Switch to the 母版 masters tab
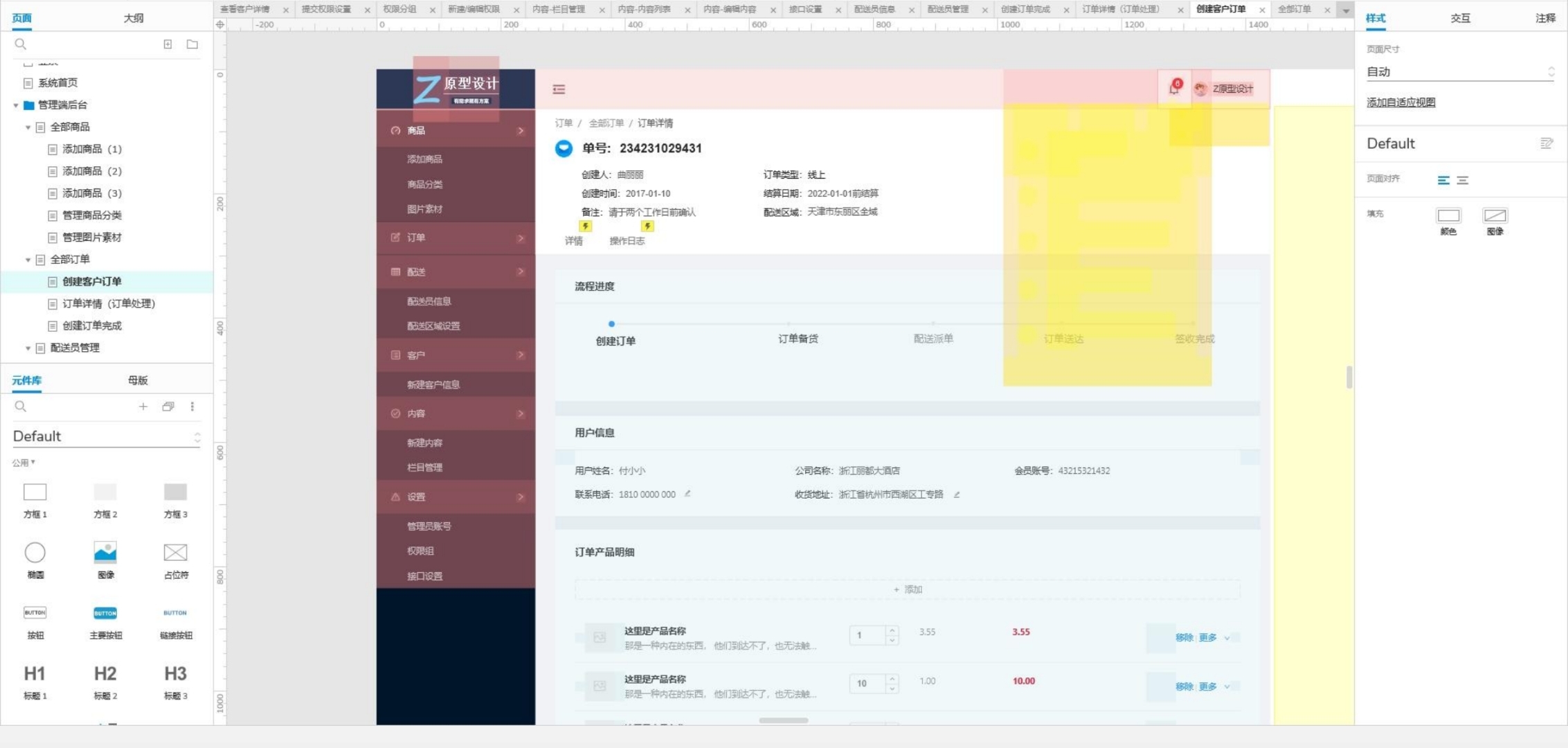The width and height of the screenshot is (1568, 748). tap(138, 380)
